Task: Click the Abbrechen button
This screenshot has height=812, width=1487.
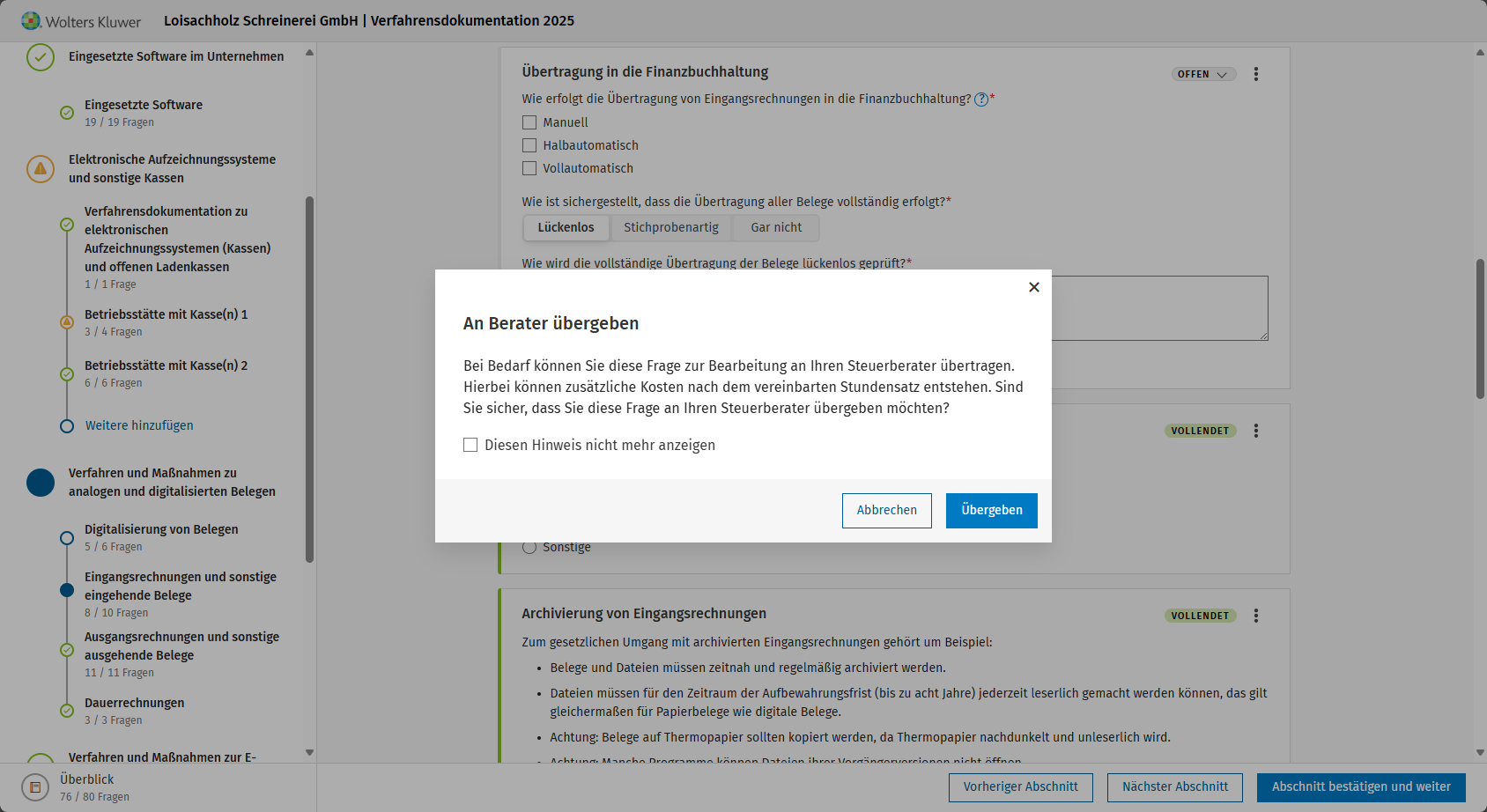Action: click(x=887, y=511)
